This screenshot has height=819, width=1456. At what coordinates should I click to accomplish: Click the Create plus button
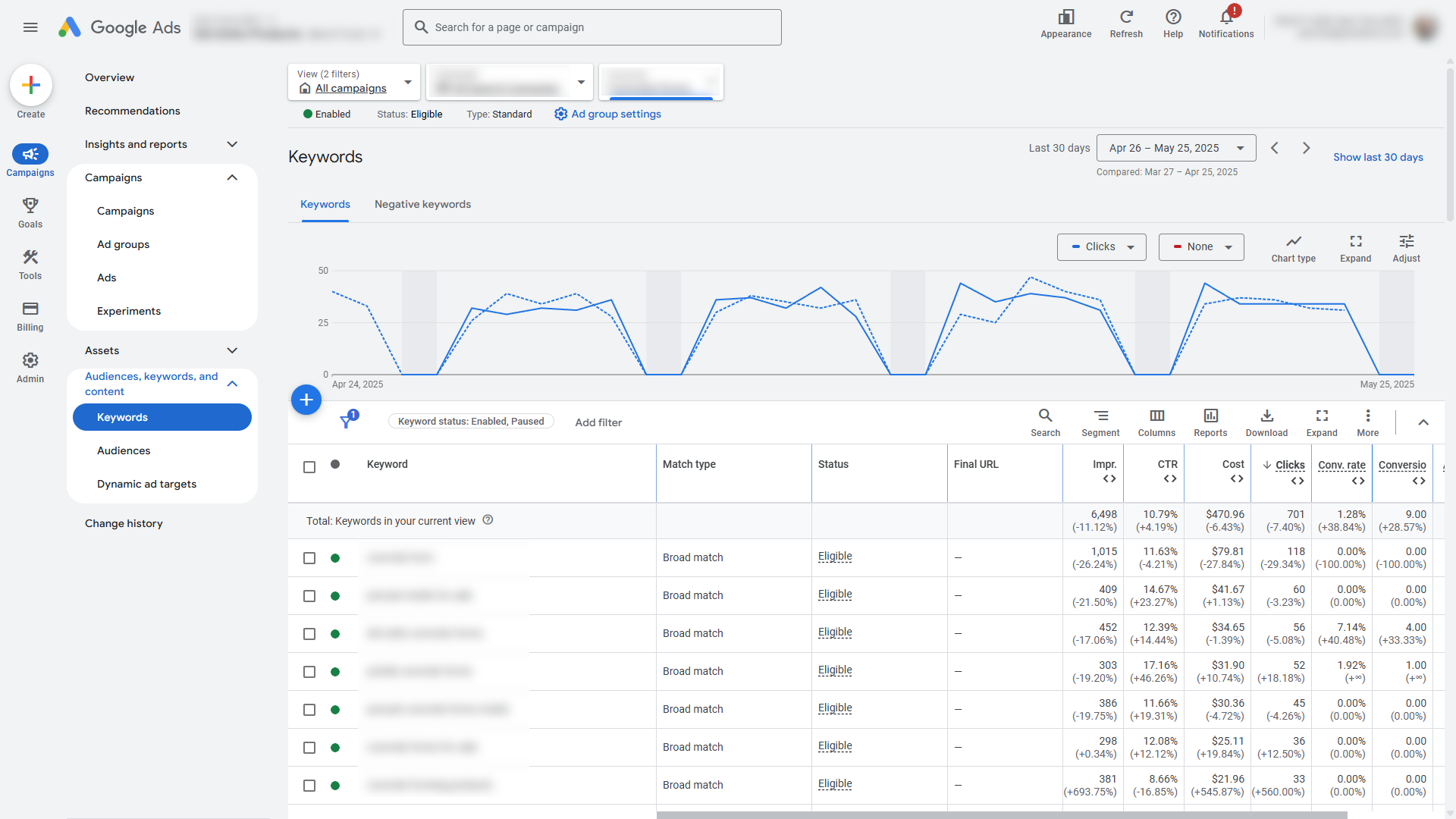tap(31, 85)
